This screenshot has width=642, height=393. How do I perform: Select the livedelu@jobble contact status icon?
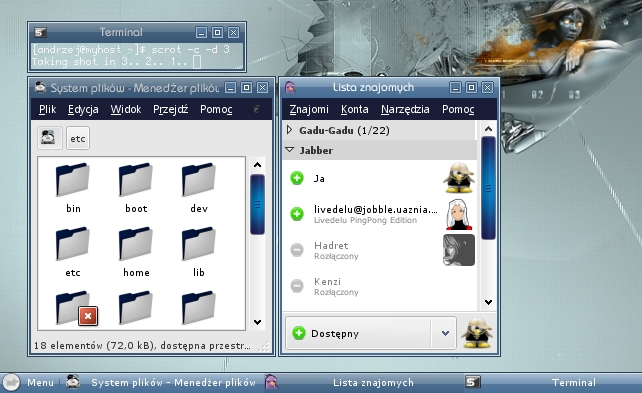pos(297,214)
